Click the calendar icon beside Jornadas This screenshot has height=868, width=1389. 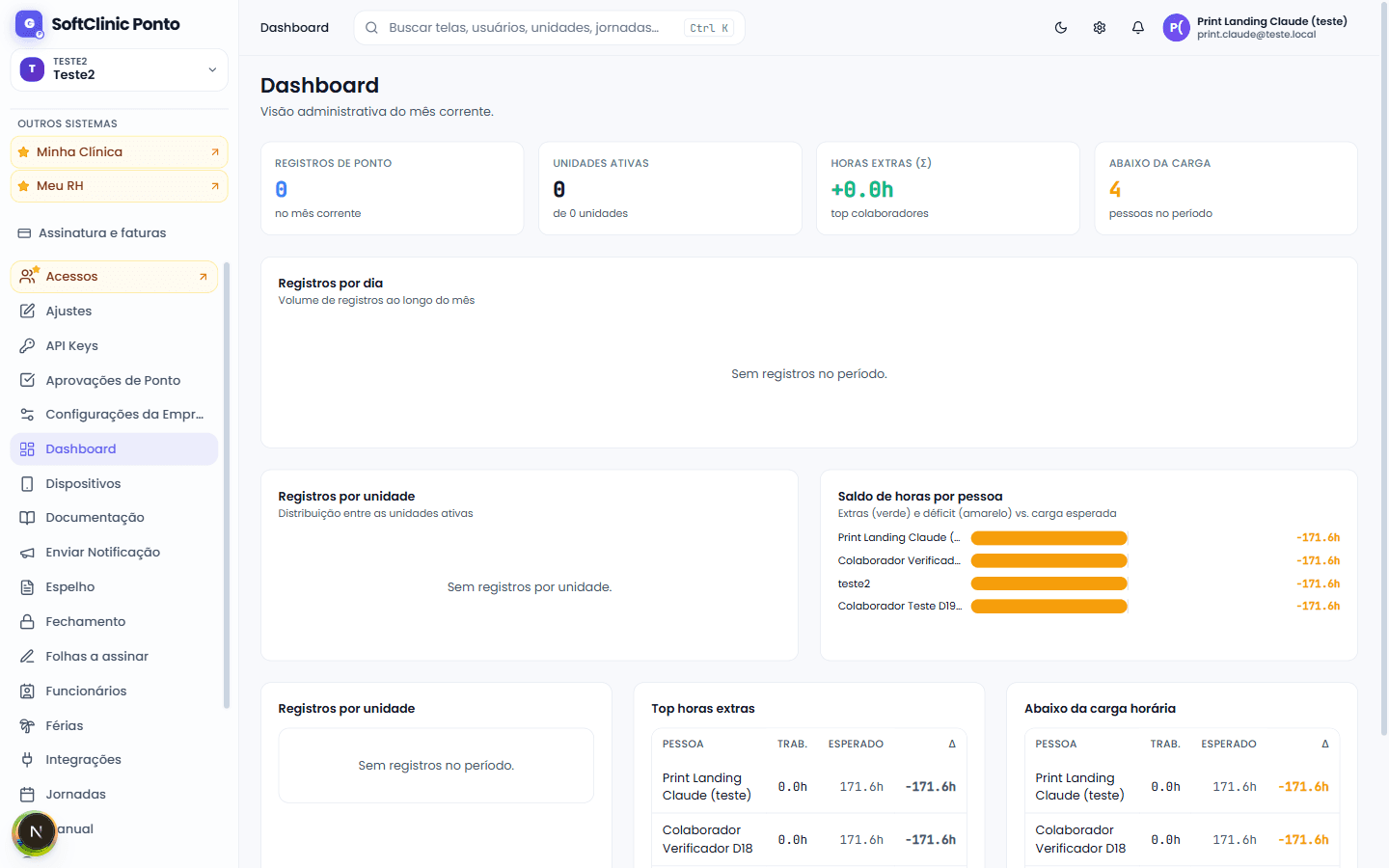coord(28,795)
